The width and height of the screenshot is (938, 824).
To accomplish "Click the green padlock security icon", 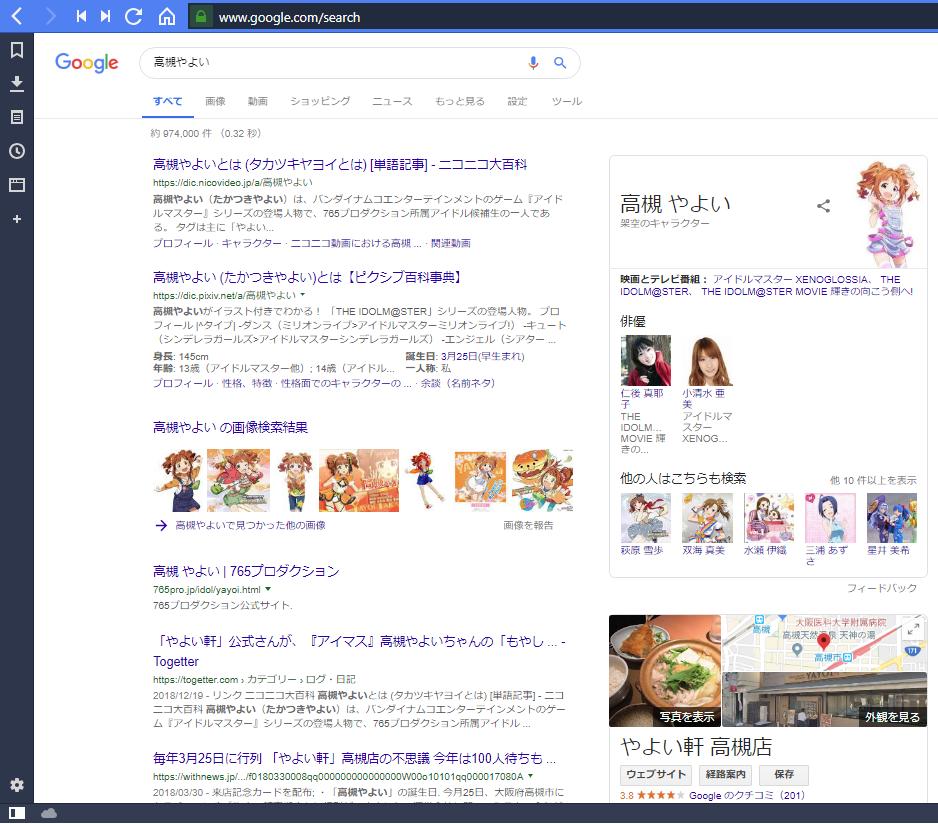I will (x=201, y=16).
